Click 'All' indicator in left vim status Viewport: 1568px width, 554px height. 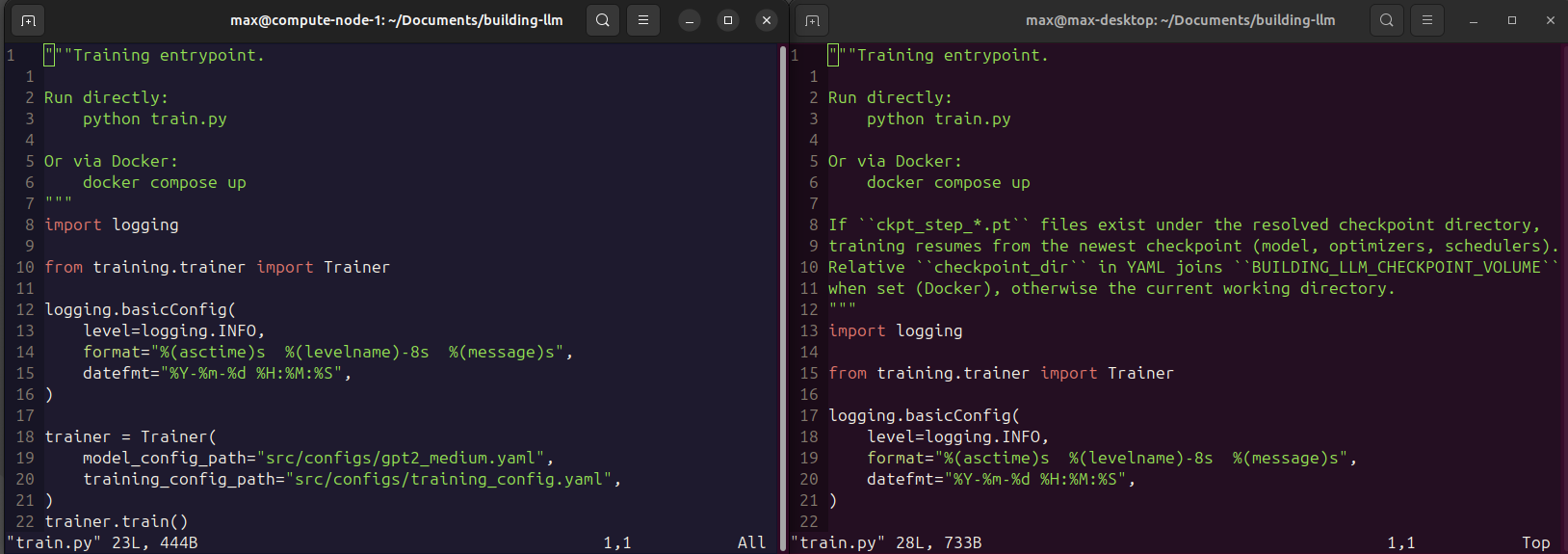coord(752,543)
